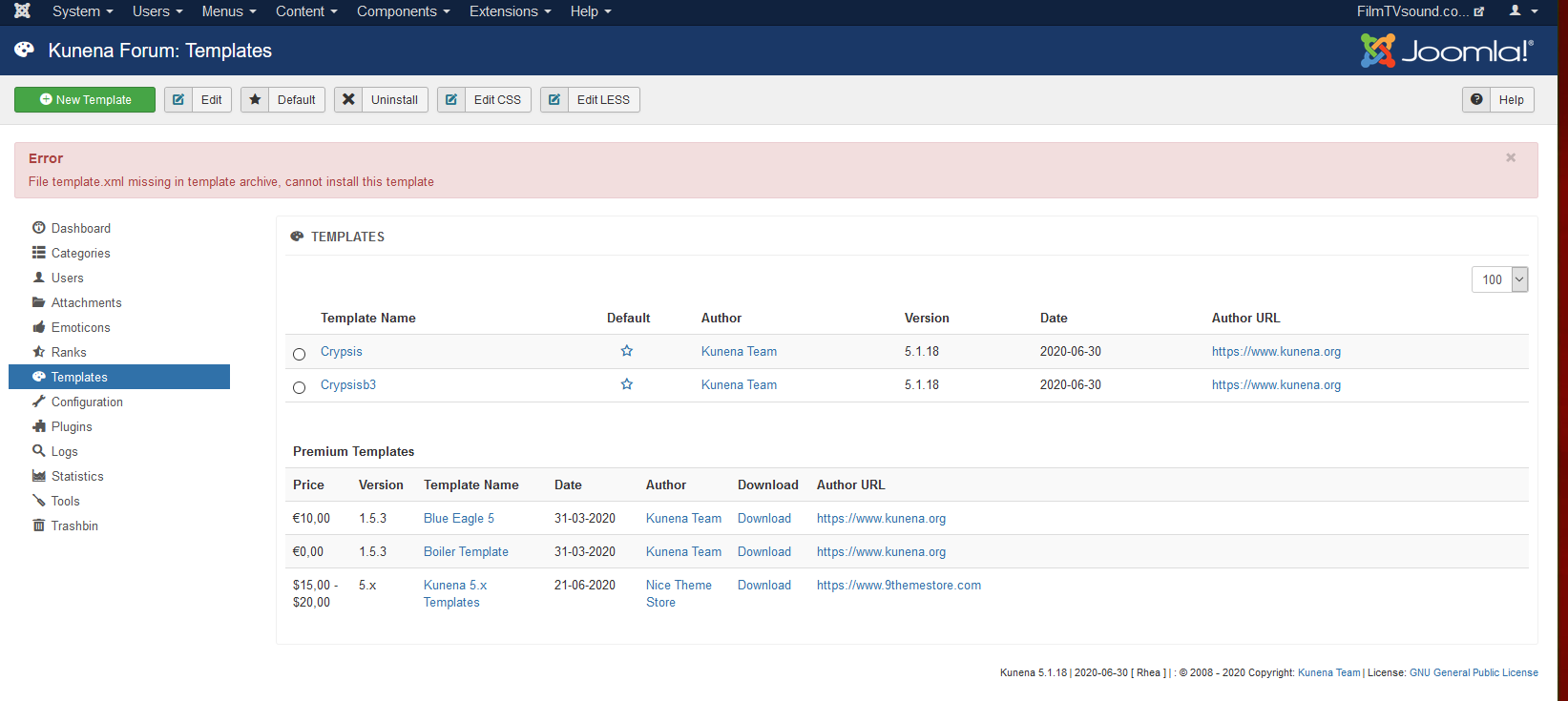Viewport: 1568px width, 701px height.
Task: Select the Crypsis template radio button
Action: click(x=300, y=354)
